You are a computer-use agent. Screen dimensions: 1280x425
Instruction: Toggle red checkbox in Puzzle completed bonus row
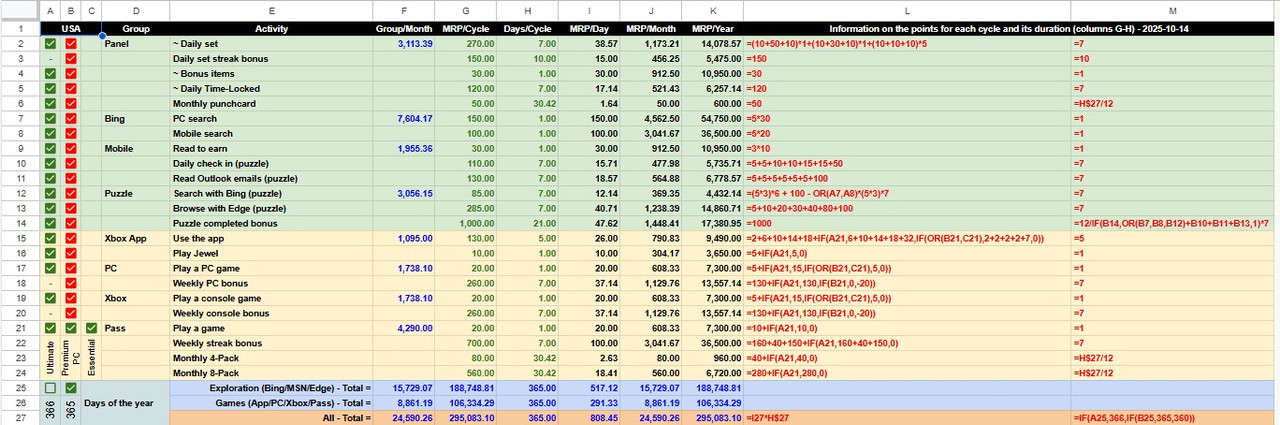coord(70,223)
